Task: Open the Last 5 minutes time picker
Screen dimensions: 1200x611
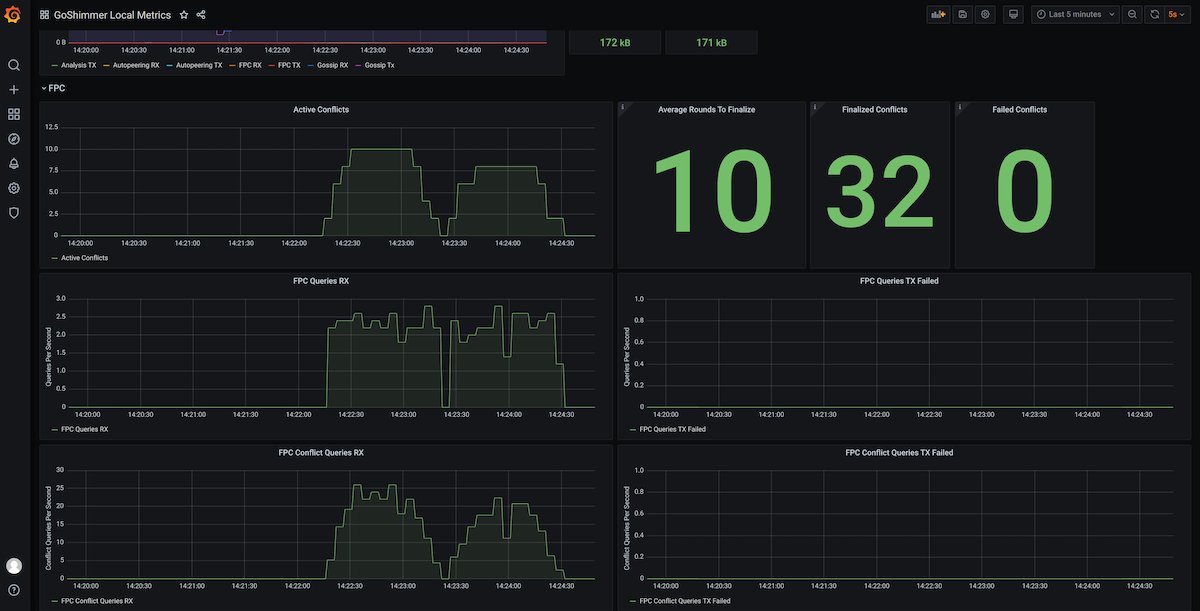Action: (x=1075, y=15)
